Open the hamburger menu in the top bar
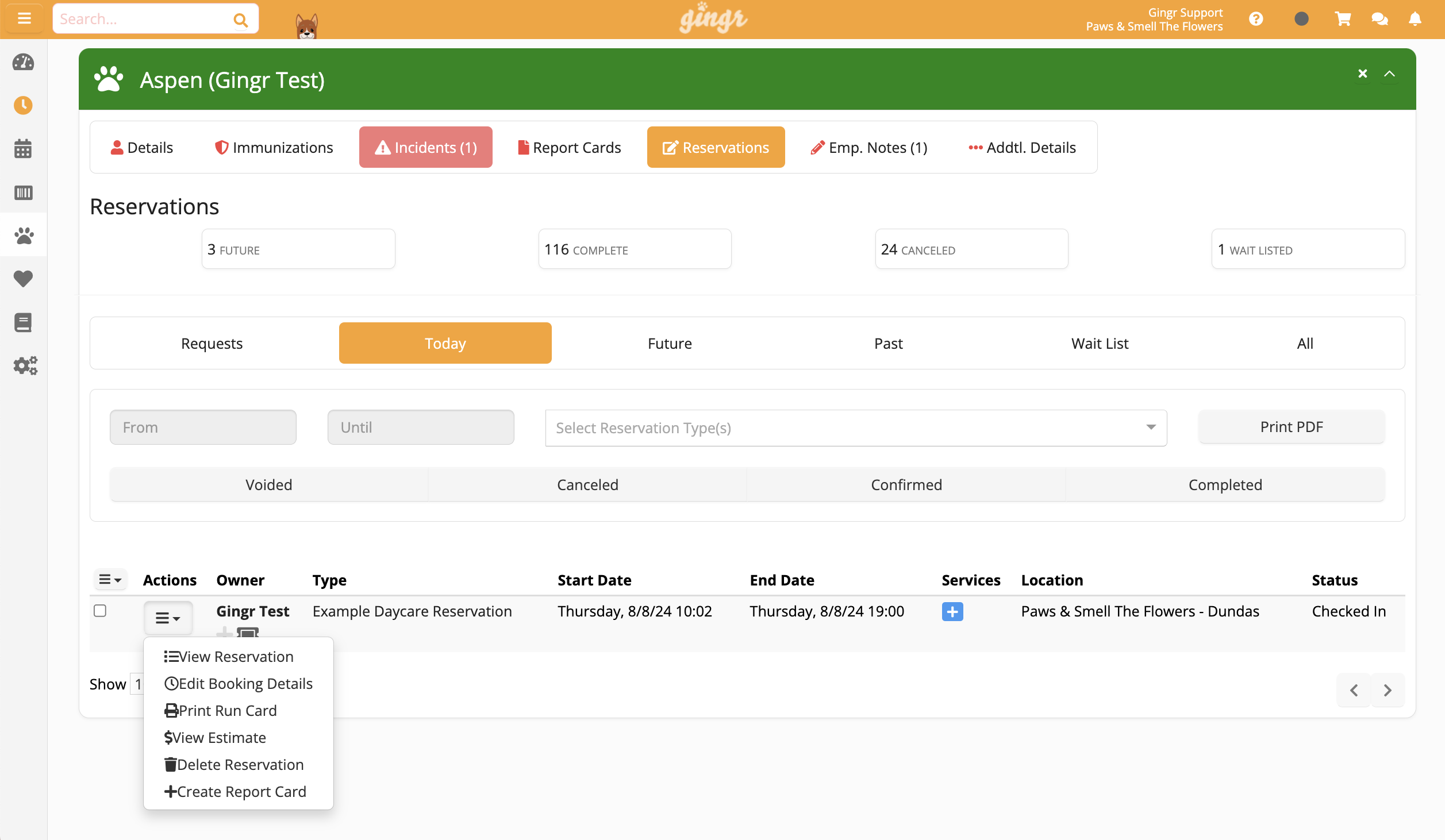This screenshot has height=840, width=1445. point(24,19)
